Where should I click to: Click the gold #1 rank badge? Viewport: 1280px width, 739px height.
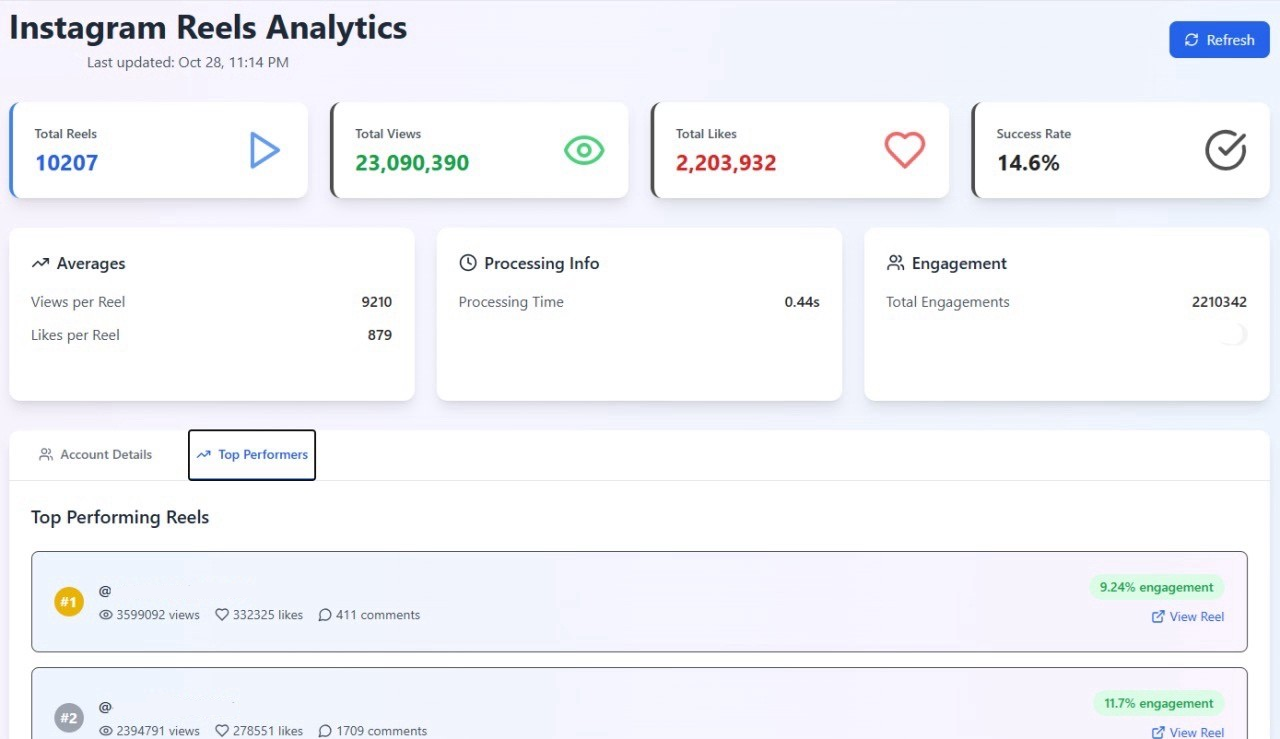68,602
